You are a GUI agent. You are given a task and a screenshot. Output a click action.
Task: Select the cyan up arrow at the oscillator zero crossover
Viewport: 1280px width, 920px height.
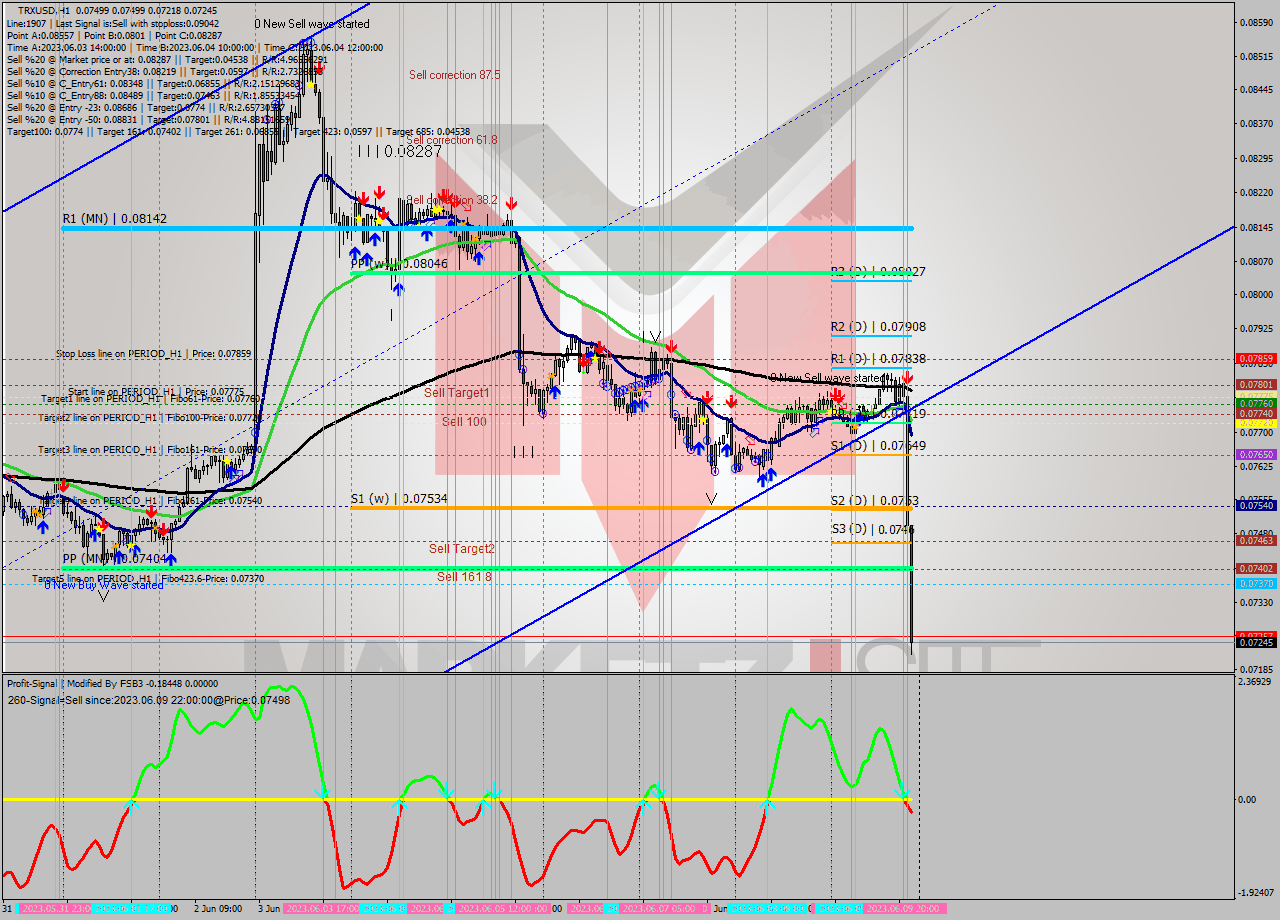pyautogui.click(x=131, y=803)
